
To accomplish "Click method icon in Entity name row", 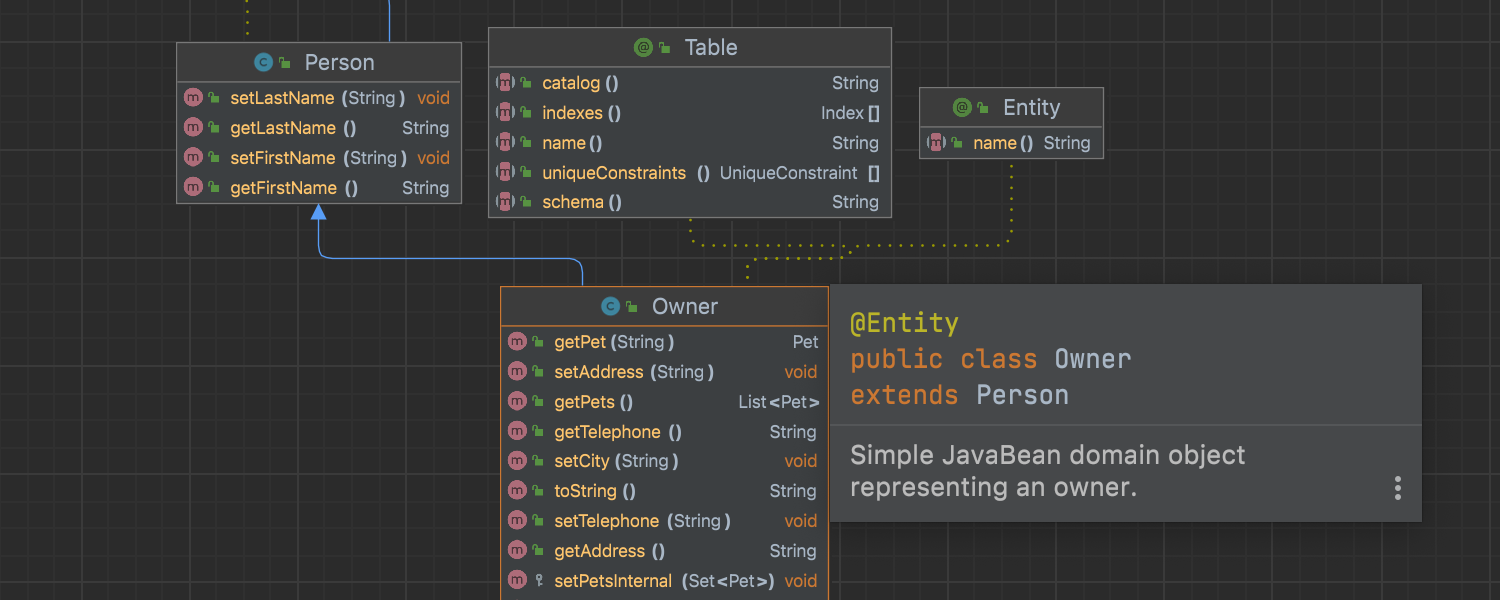I will (x=937, y=143).
